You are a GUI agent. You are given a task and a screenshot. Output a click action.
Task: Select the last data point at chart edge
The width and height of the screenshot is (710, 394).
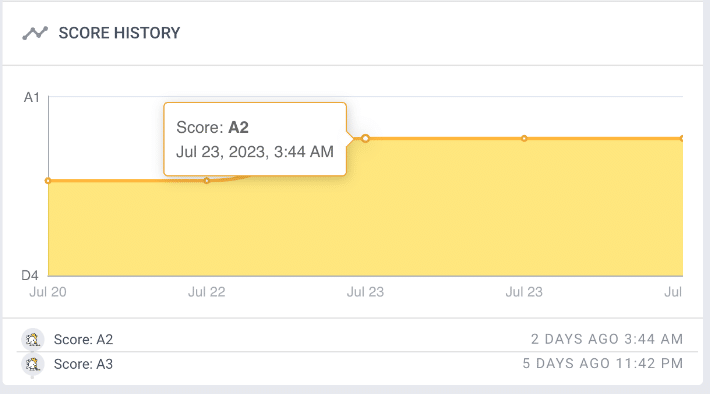tap(681, 138)
